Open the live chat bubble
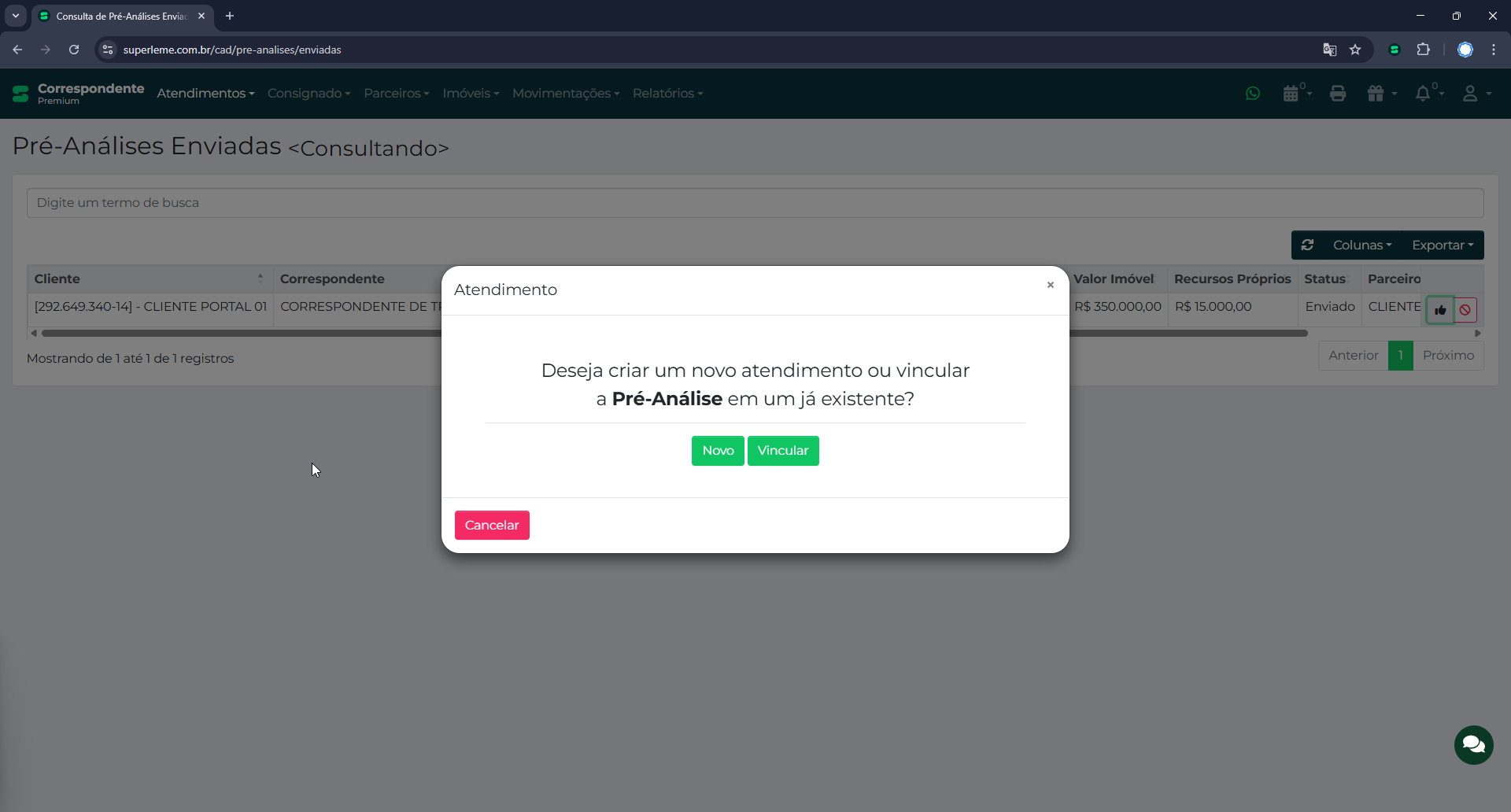The image size is (1511, 812). point(1473,744)
